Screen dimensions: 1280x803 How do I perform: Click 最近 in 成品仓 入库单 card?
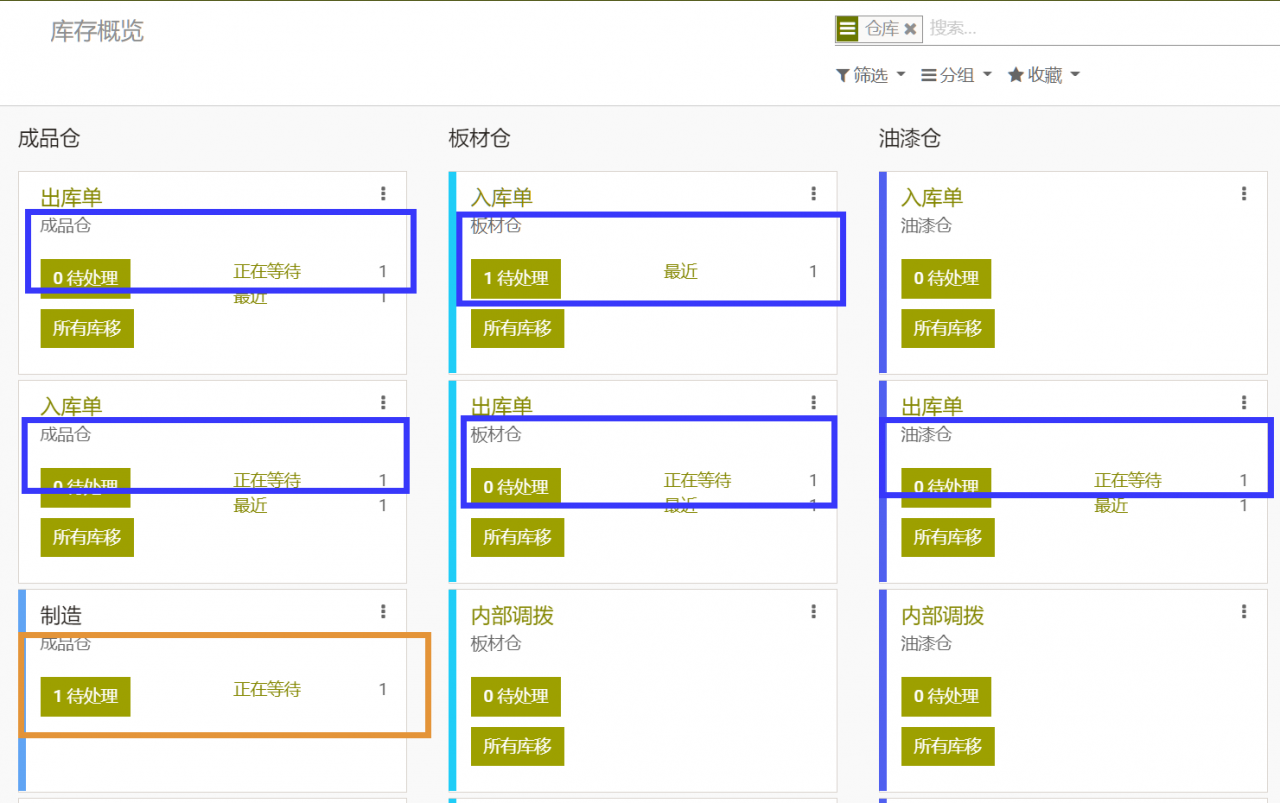click(251, 505)
